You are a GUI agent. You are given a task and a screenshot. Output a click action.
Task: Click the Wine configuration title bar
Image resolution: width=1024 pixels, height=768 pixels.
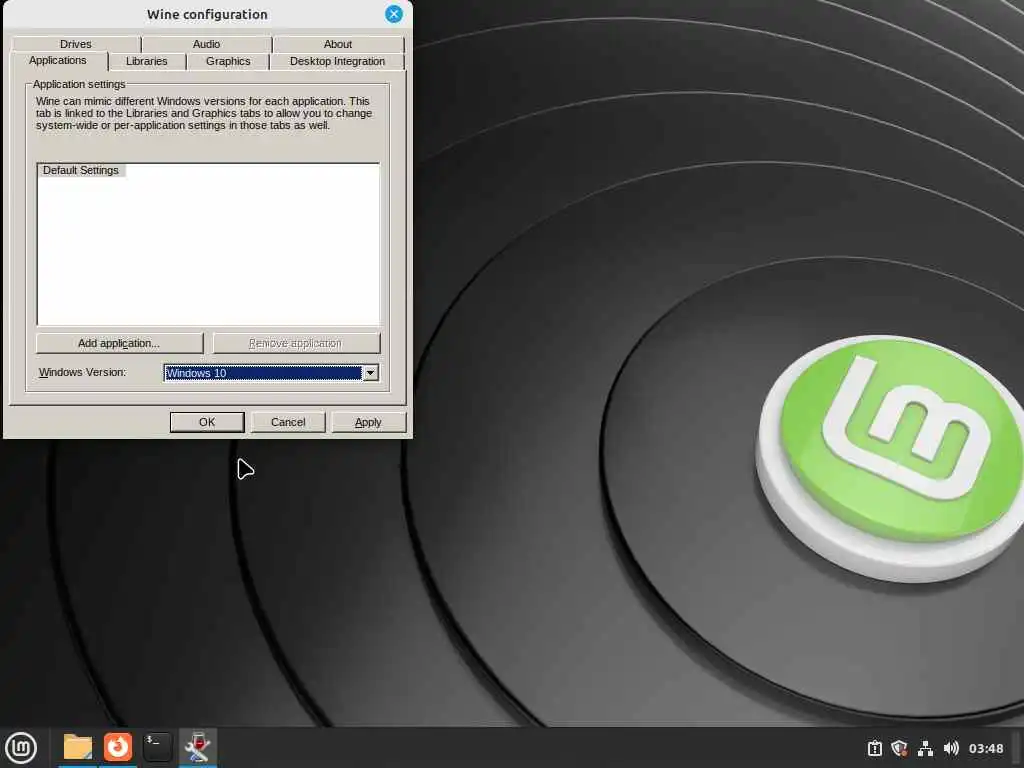tap(207, 14)
